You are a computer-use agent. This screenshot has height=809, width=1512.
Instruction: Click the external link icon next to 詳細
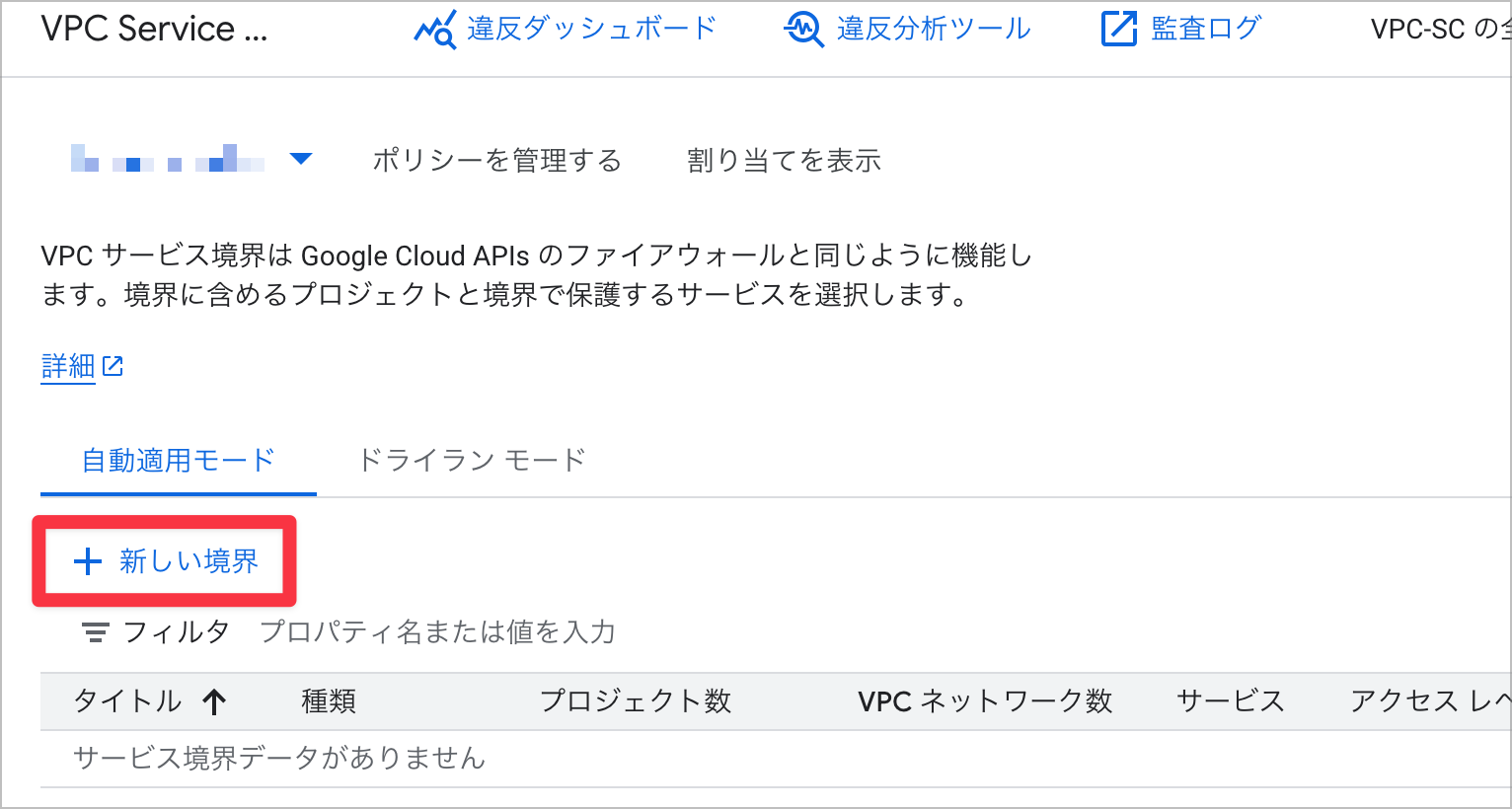pos(113,366)
